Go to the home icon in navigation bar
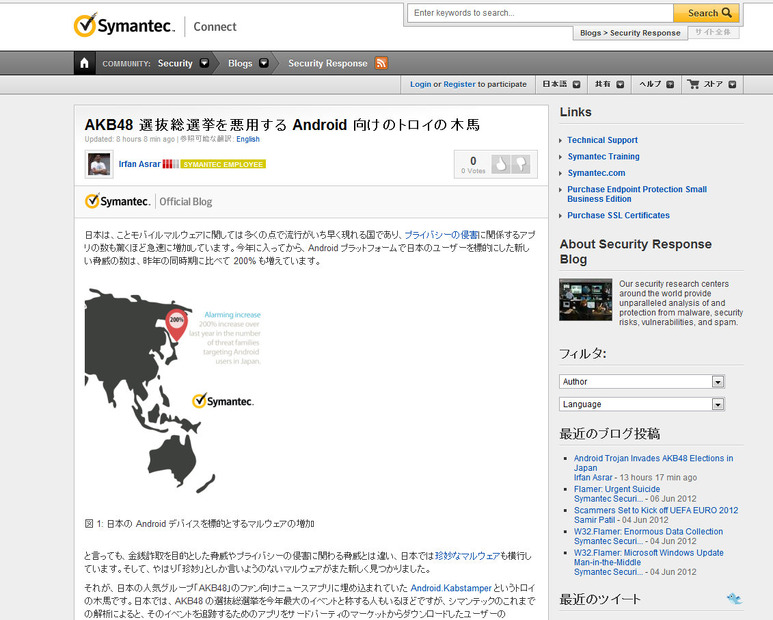This screenshot has width=773, height=620. point(84,63)
